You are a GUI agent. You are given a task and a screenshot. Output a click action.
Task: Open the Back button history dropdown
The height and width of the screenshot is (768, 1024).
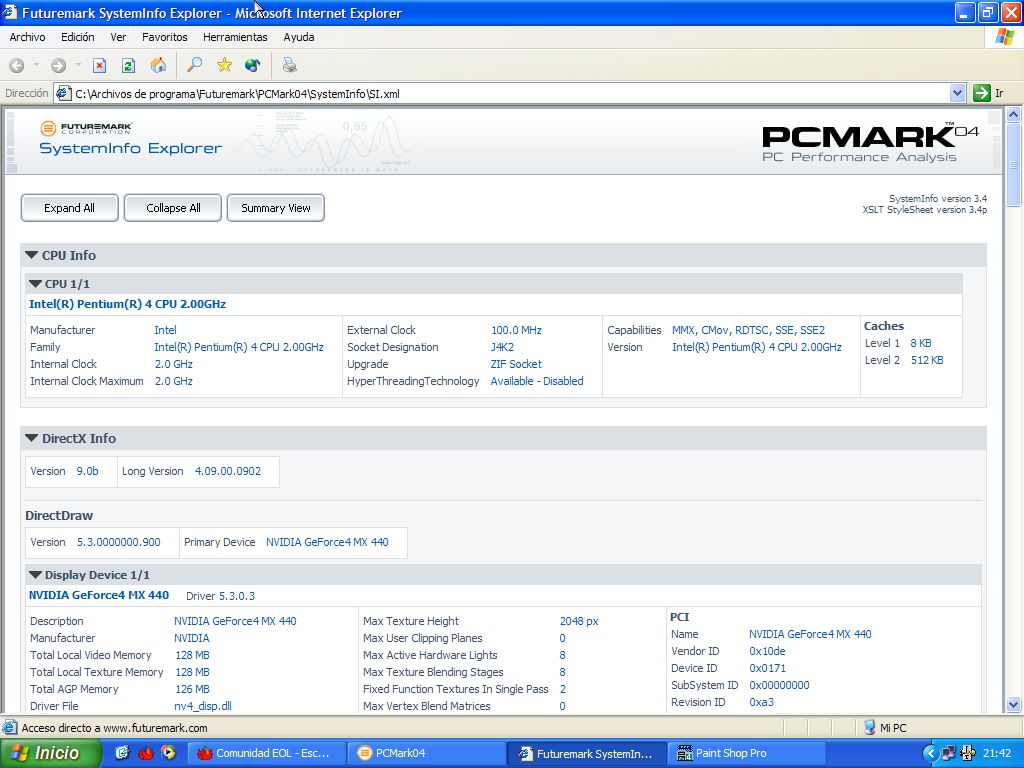pos(37,65)
